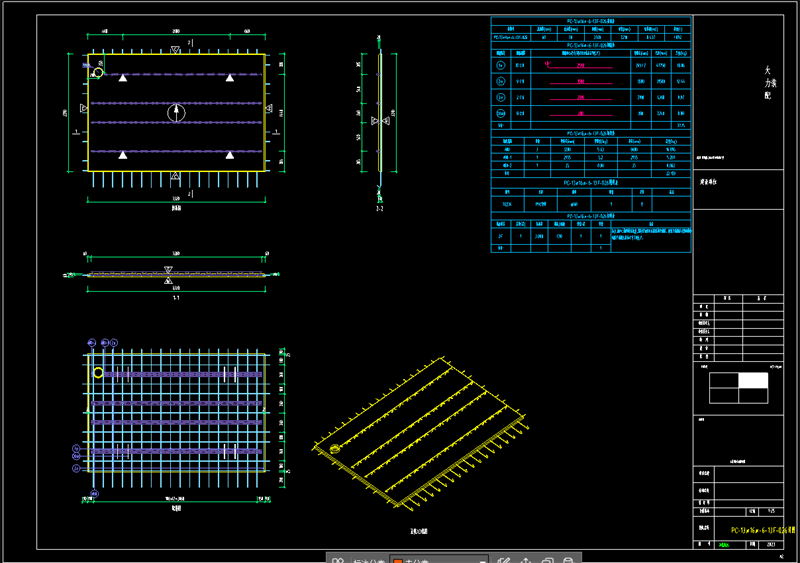
Task: Click the '2023' date cell in title block
Action: [771, 545]
